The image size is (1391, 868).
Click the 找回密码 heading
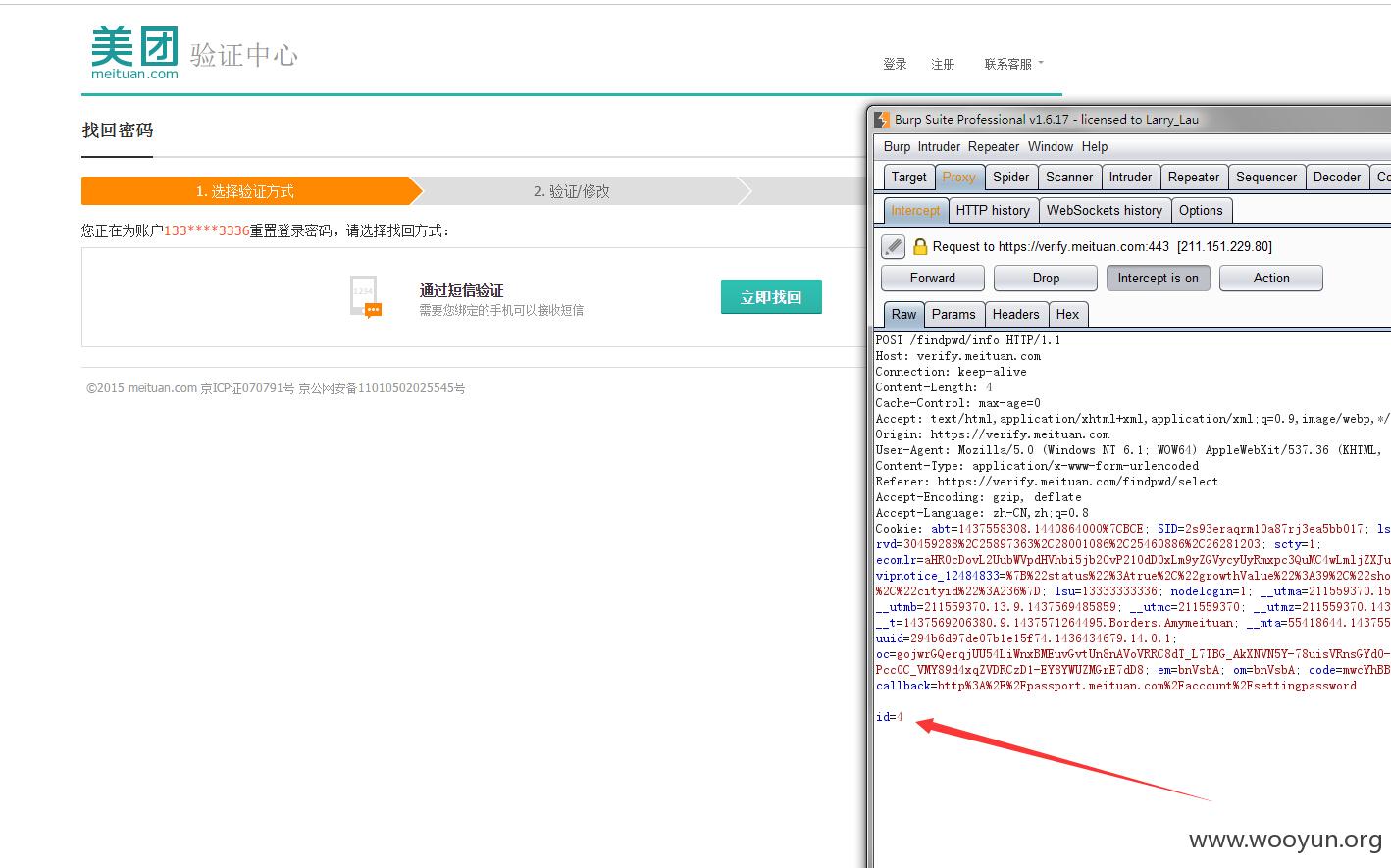[118, 130]
